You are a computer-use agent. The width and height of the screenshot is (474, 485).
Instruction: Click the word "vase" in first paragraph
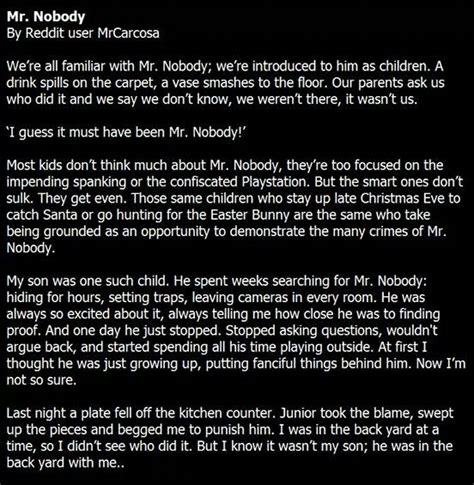coord(184,83)
